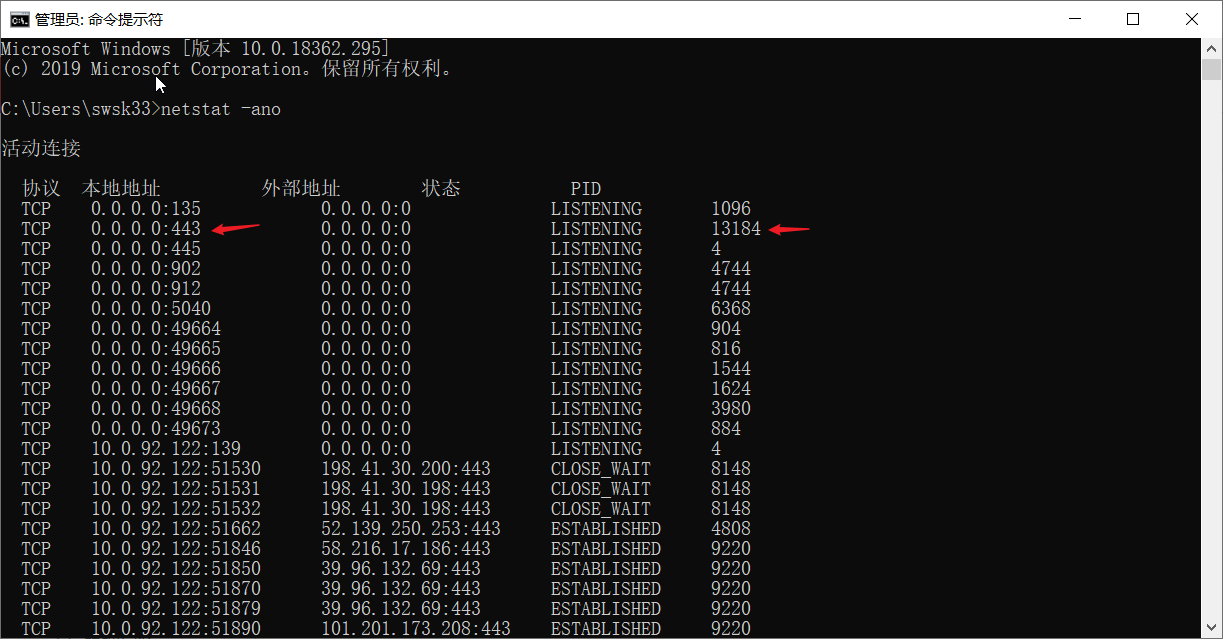Viewport: 1223px width, 639px height.
Task: Click foreign address 58.216.17.186:443
Action: pyautogui.click(x=406, y=549)
